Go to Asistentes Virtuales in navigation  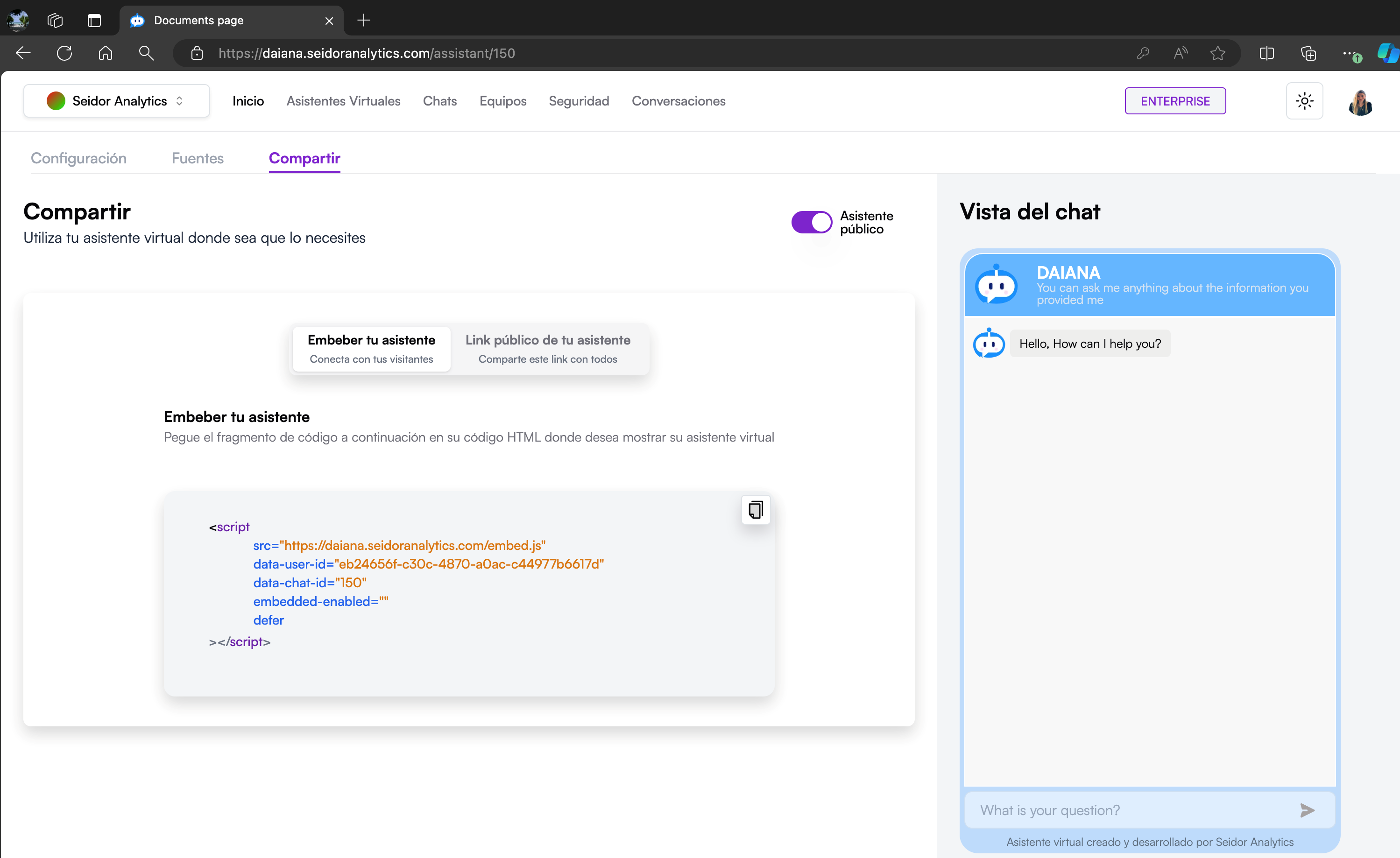(343, 101)
